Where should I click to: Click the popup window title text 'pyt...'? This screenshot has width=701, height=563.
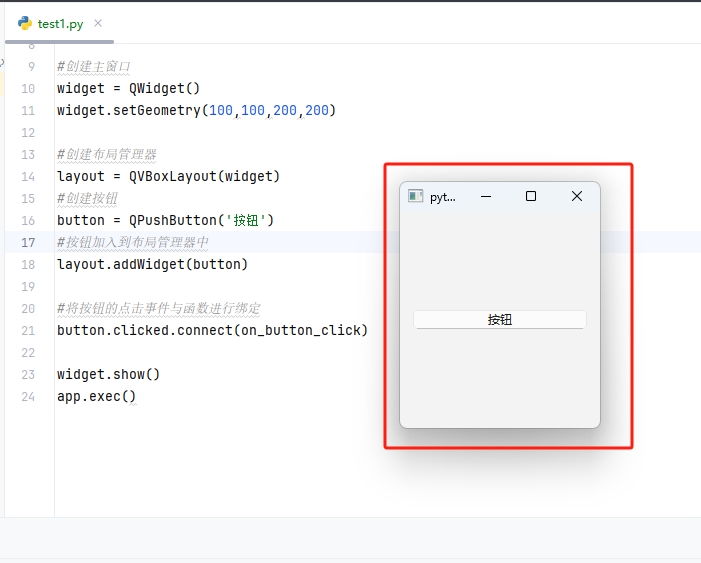(442, 197)
